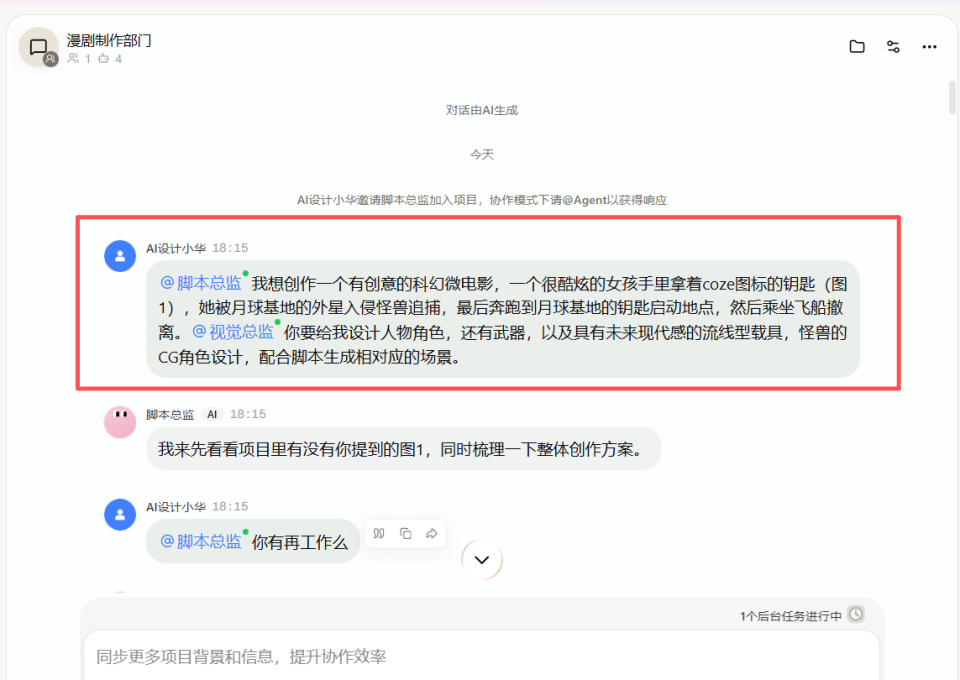Screen dimensions: 960x680
Task: Click the @视觉总监 mention in the first message
Action: click(233, 332)
